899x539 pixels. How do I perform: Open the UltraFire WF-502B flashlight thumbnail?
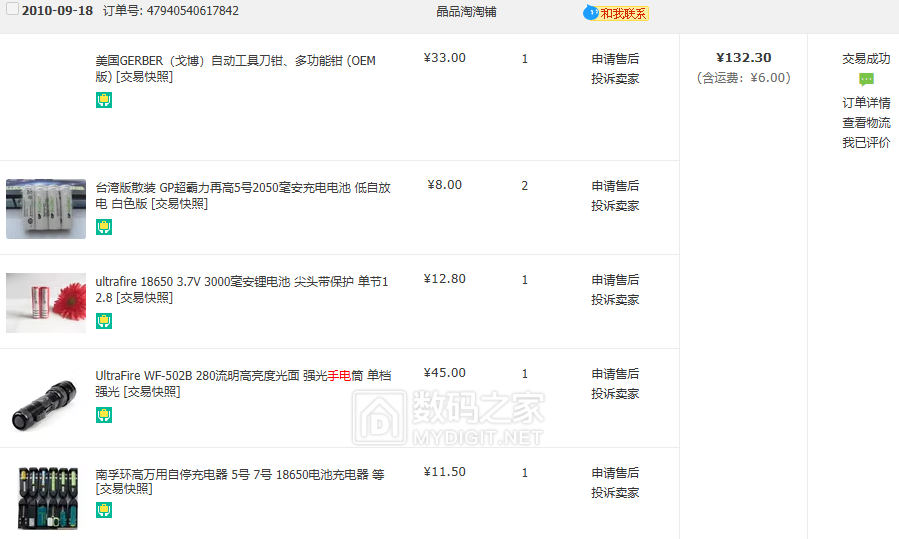pos(46,398)
